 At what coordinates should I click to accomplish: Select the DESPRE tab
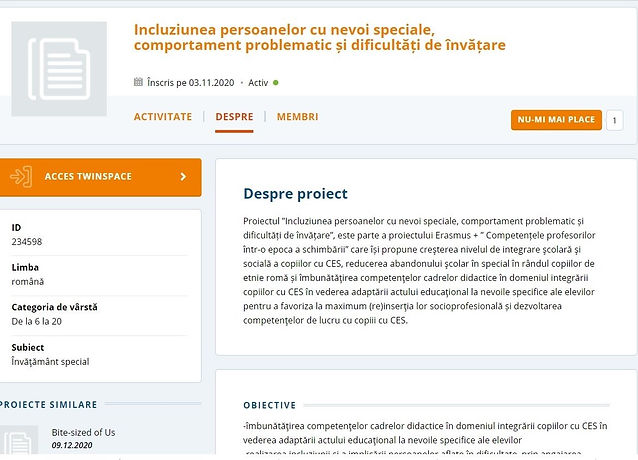[234, 117]
